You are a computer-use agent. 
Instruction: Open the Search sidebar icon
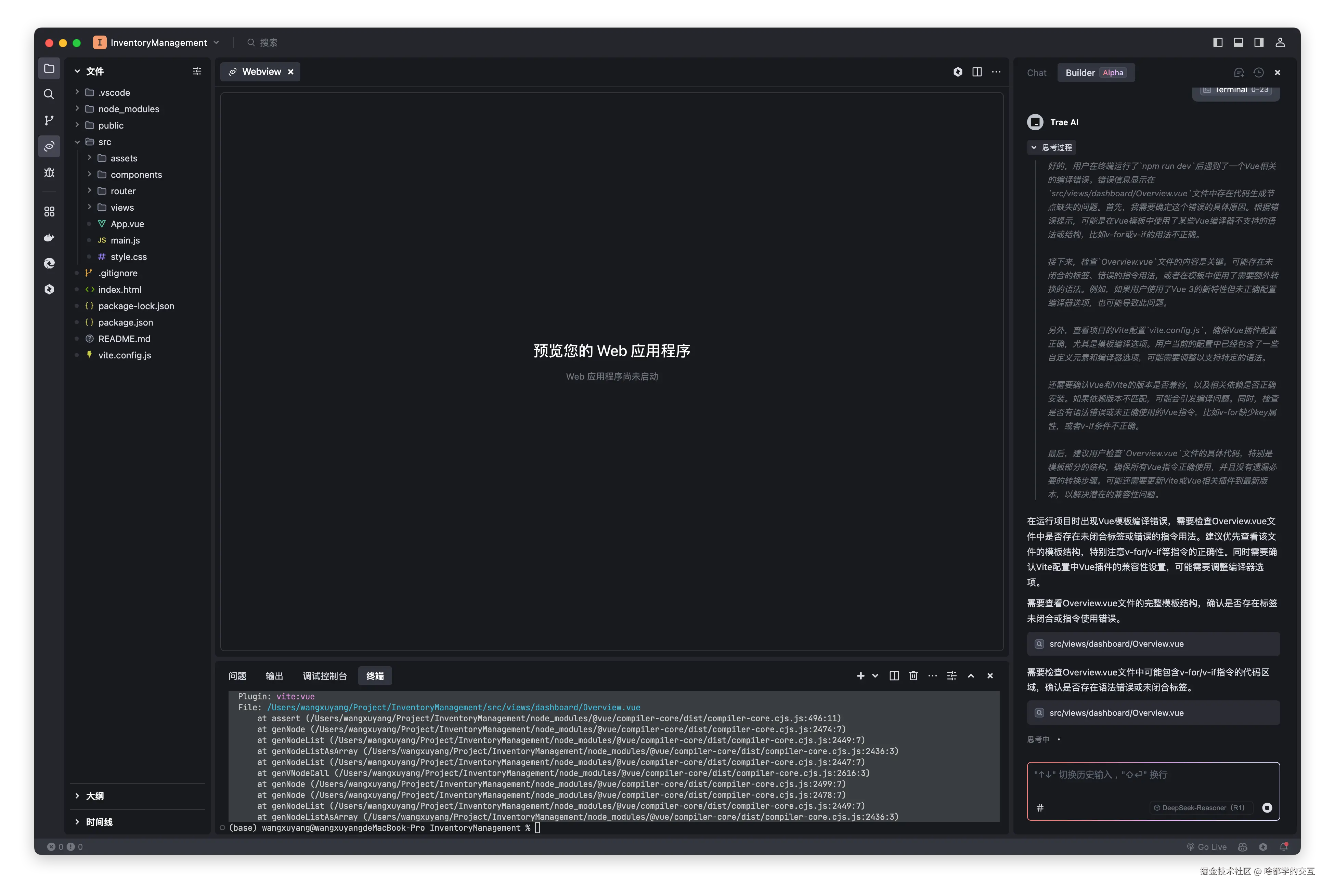[x=49, y=94]
